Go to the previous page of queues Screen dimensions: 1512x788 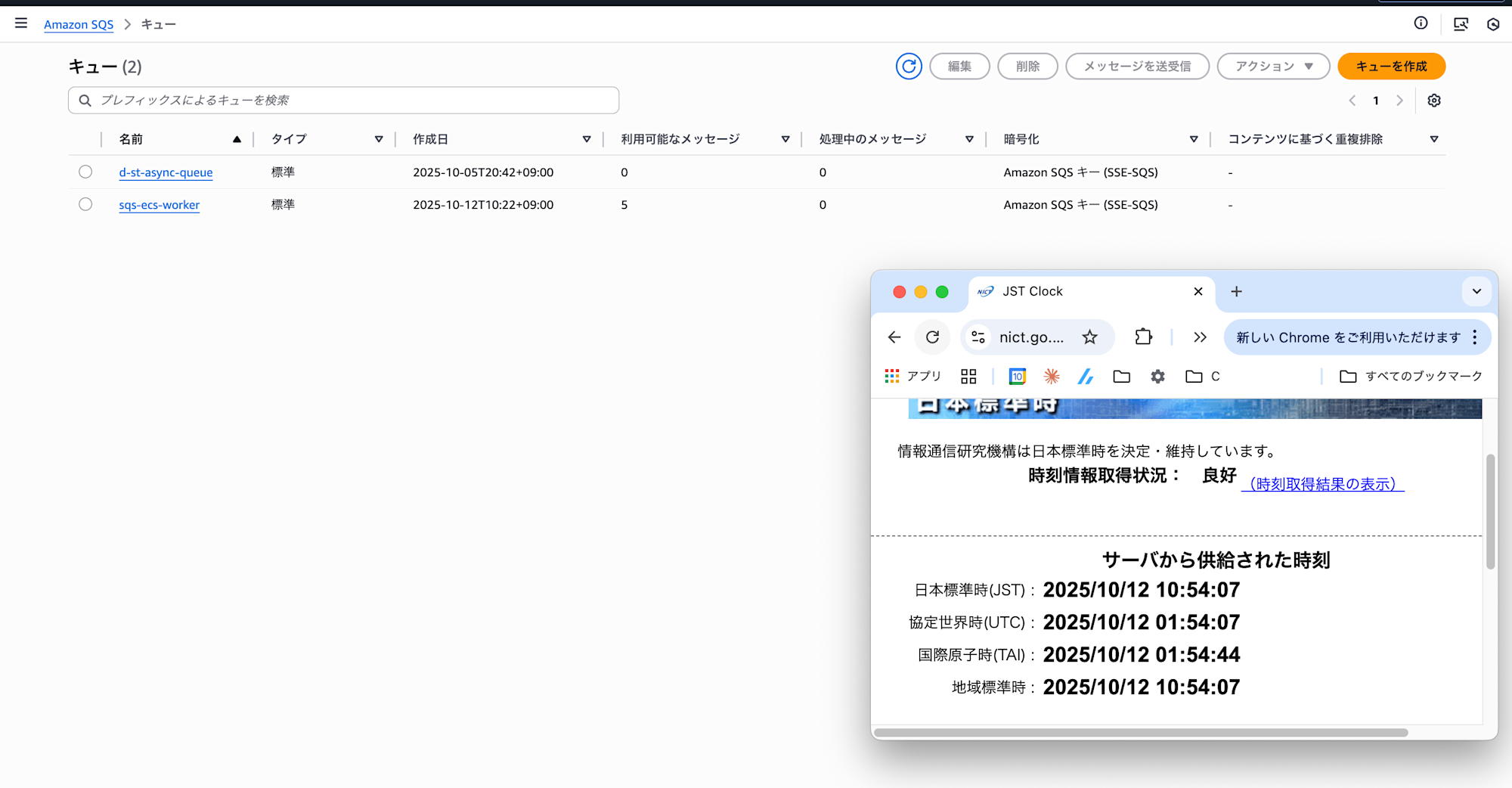(1352, 101)
